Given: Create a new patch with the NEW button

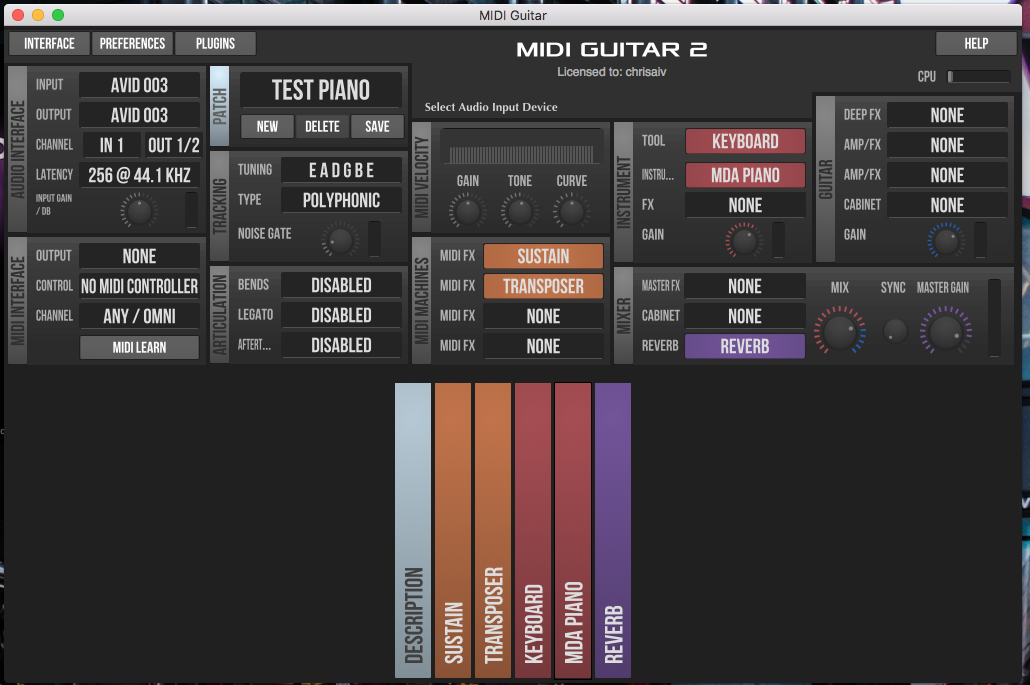Looking at the screenshot, I should (266, 126).
